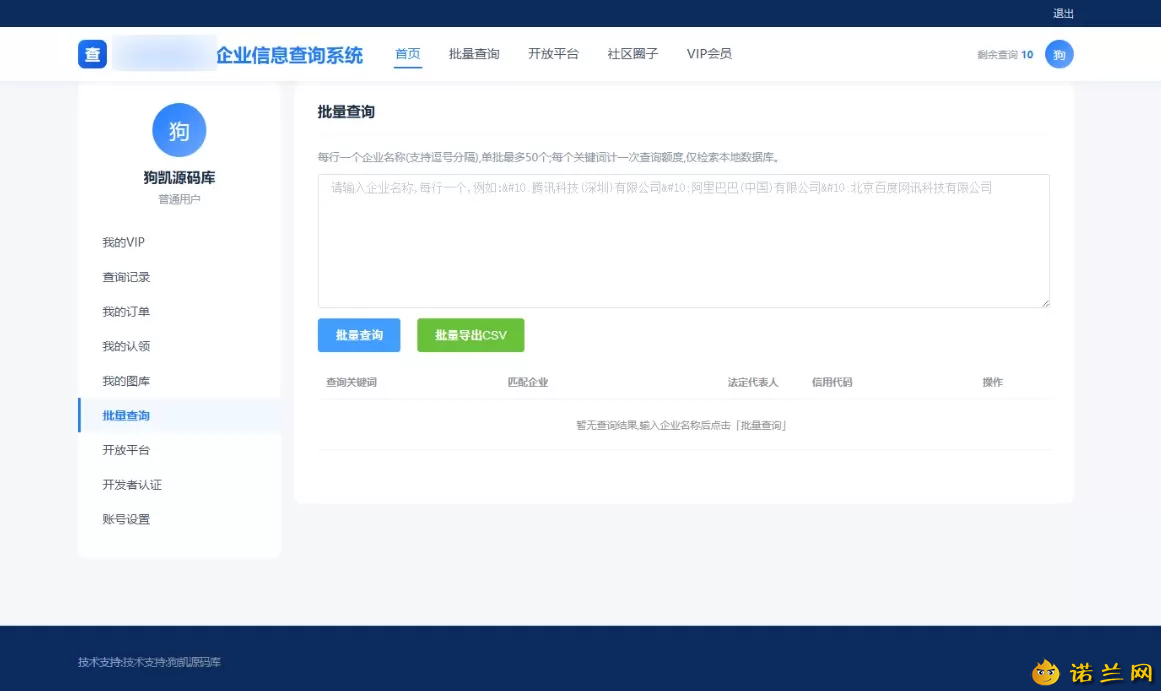Click the large 狗 profile avatar in sidebar

click(x=179, y=130)
